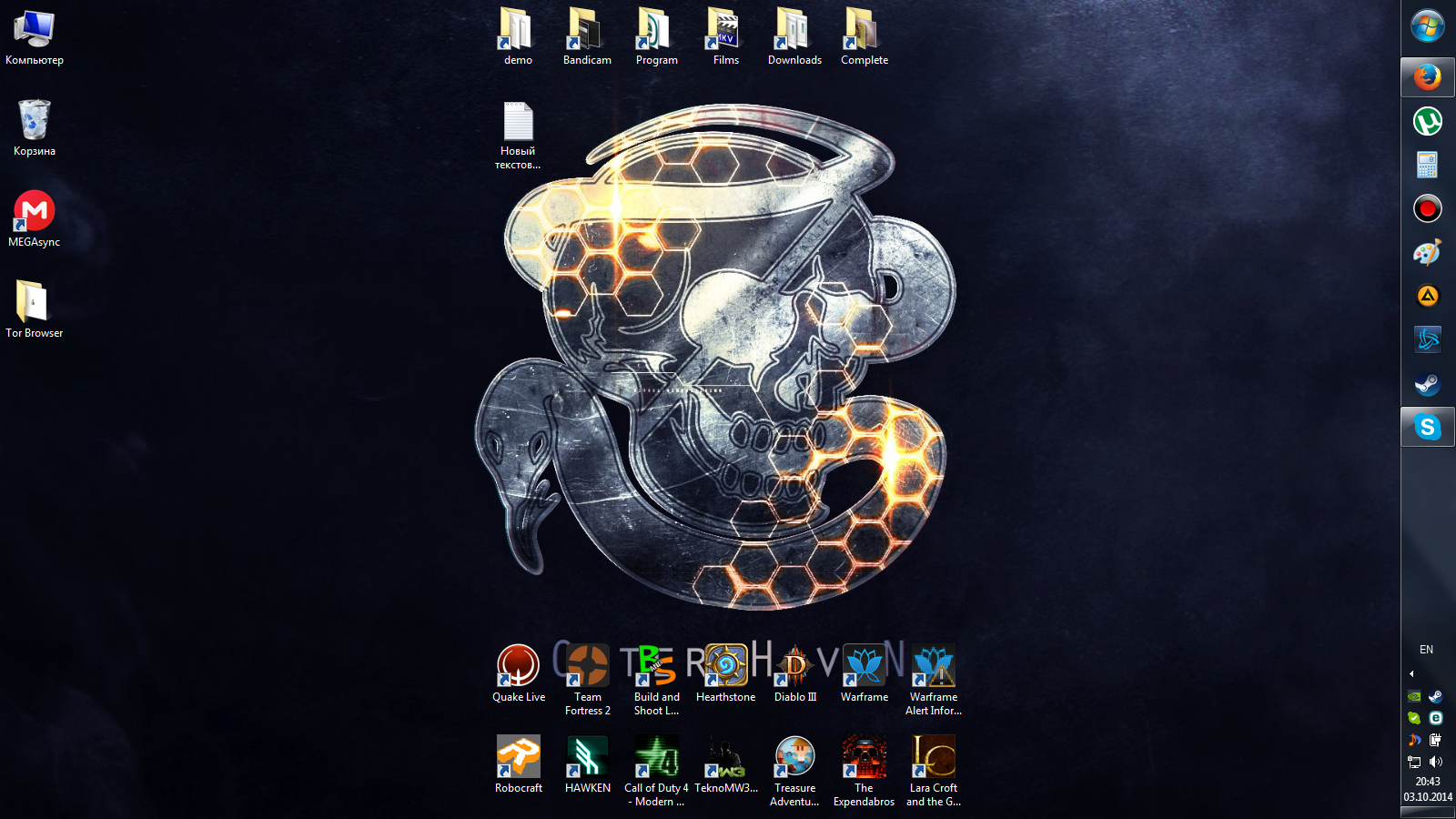Open network connection tray icon
The image size is (1456, 819).
pos(1414,762)
